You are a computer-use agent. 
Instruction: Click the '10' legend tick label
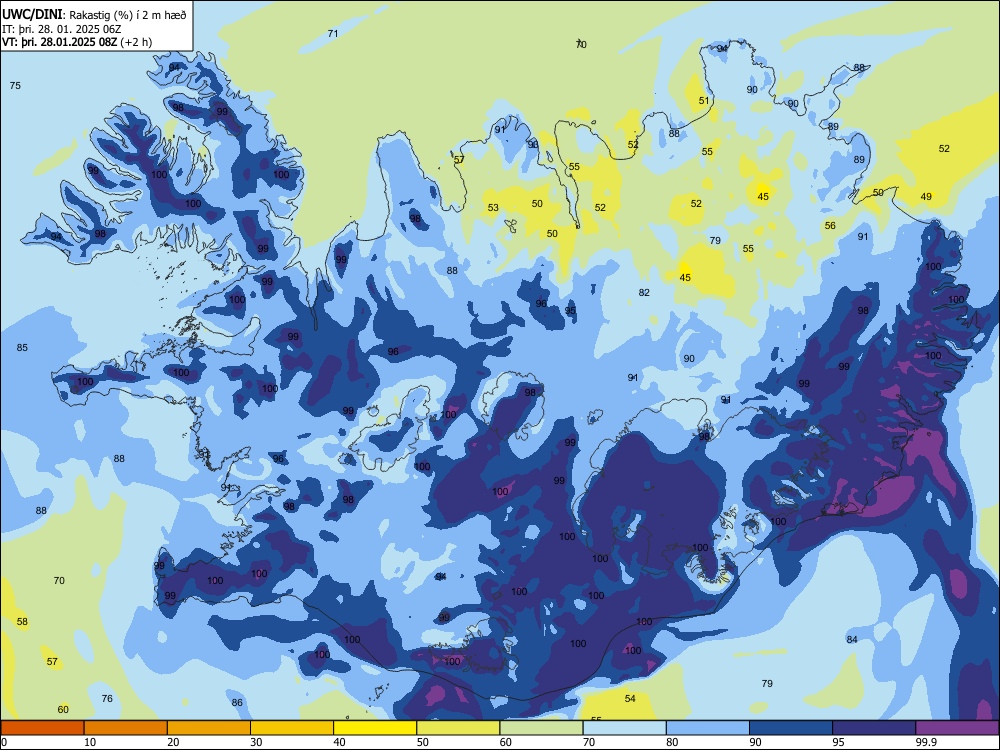tap(90, 742)
